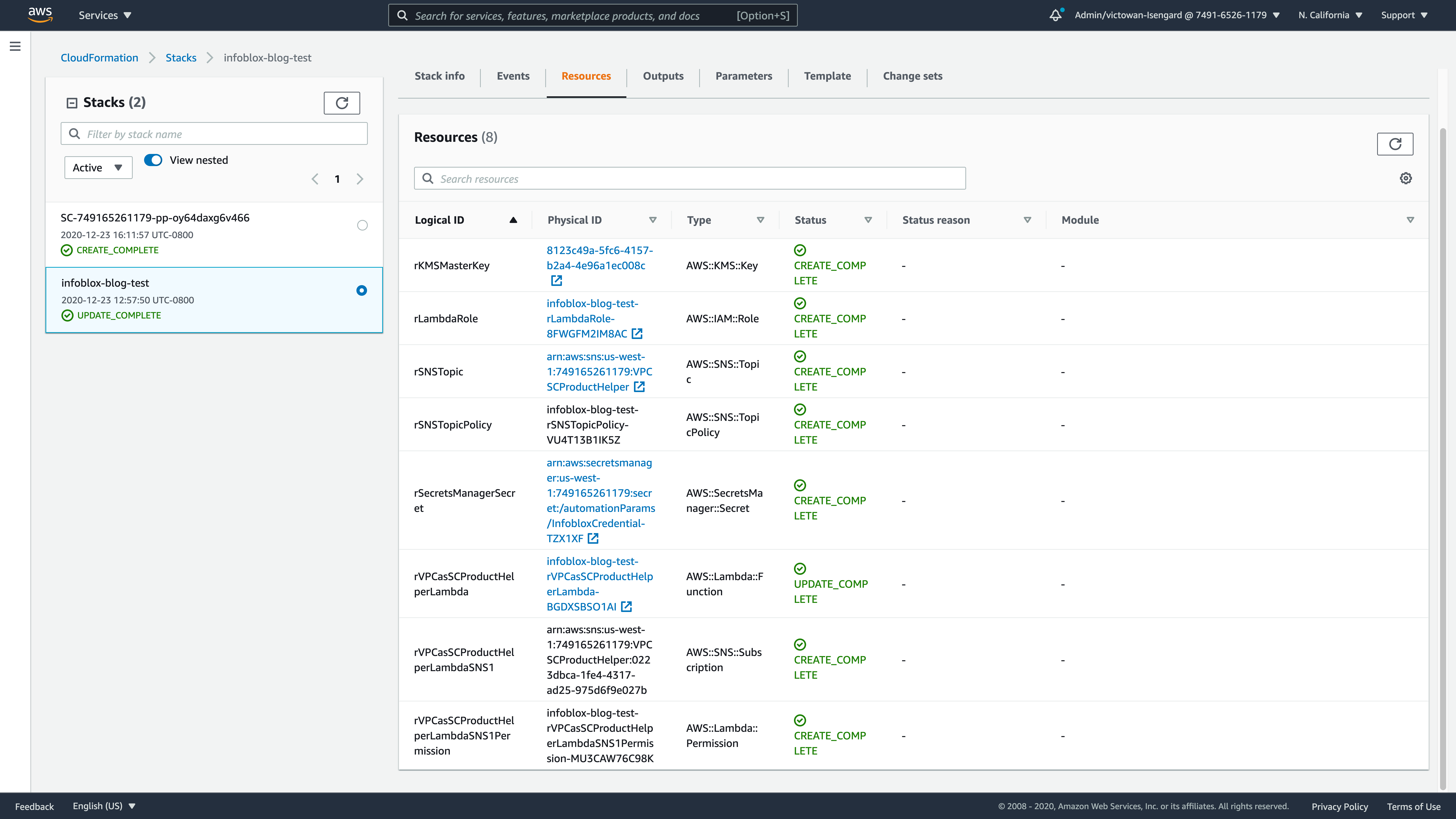Viewport: 1456px width, 819px height.
Task: Collapse the Stacks panel square icon
Action: [x=72, y=103]
